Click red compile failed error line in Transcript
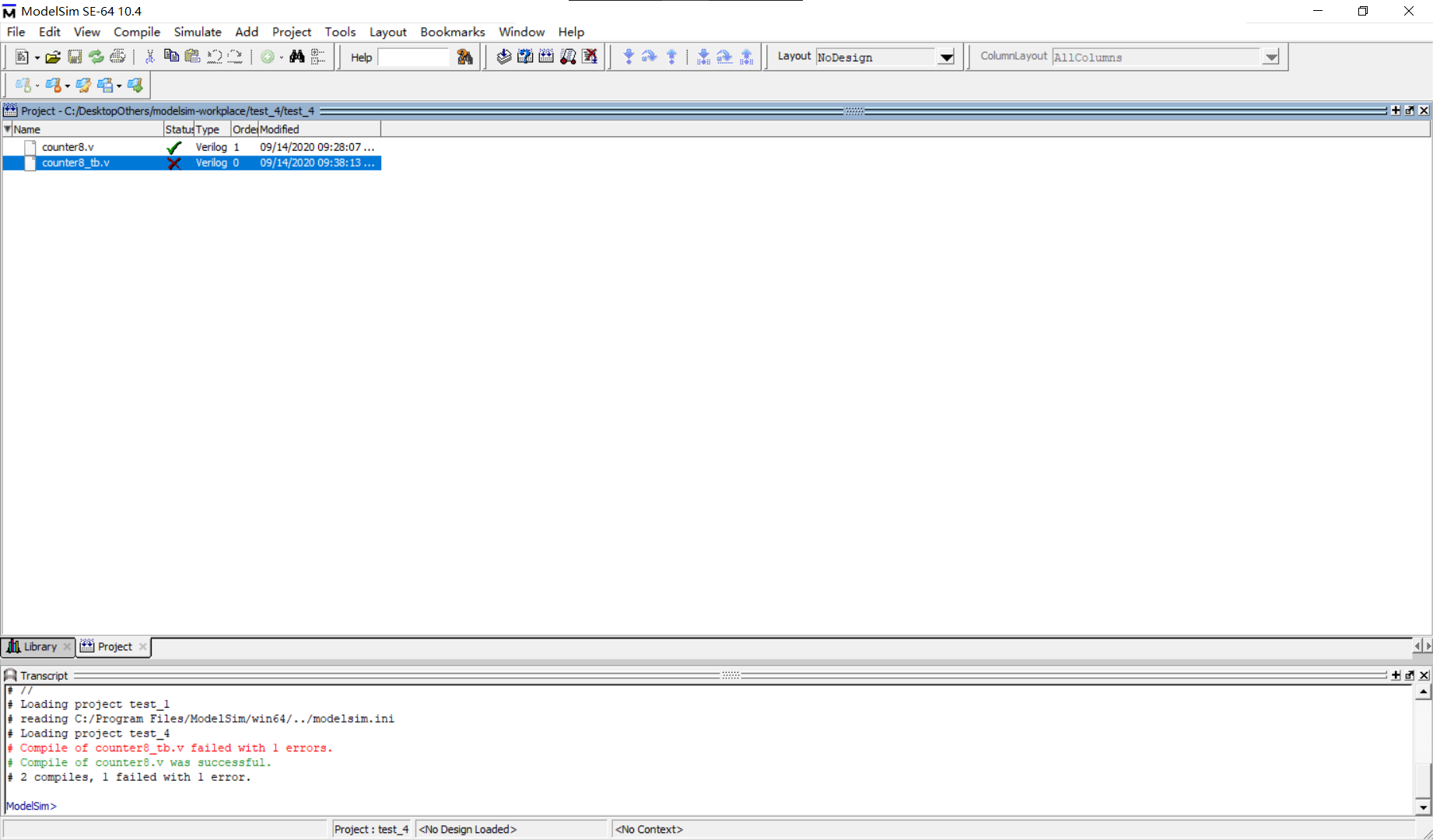Viewport: 1433px width, 840px height. tap(170, 748)
